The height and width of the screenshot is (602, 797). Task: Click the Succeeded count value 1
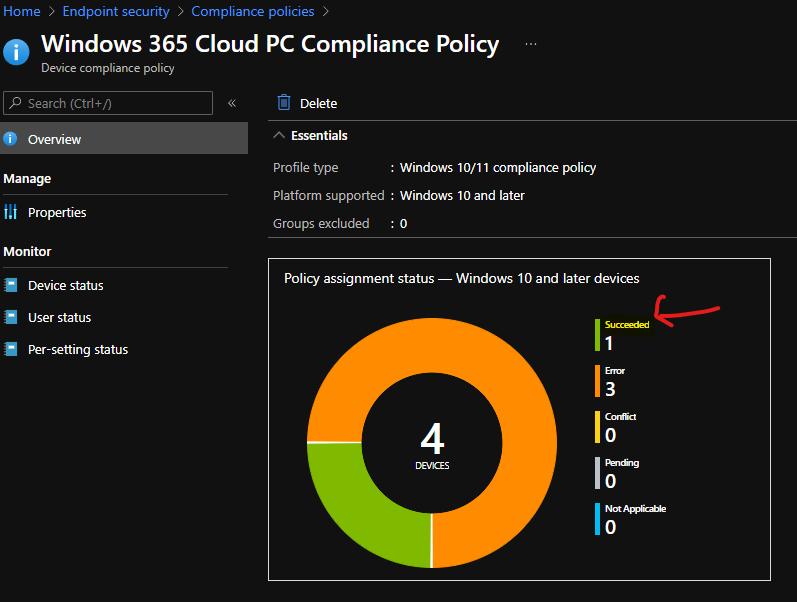click(609, 344)
